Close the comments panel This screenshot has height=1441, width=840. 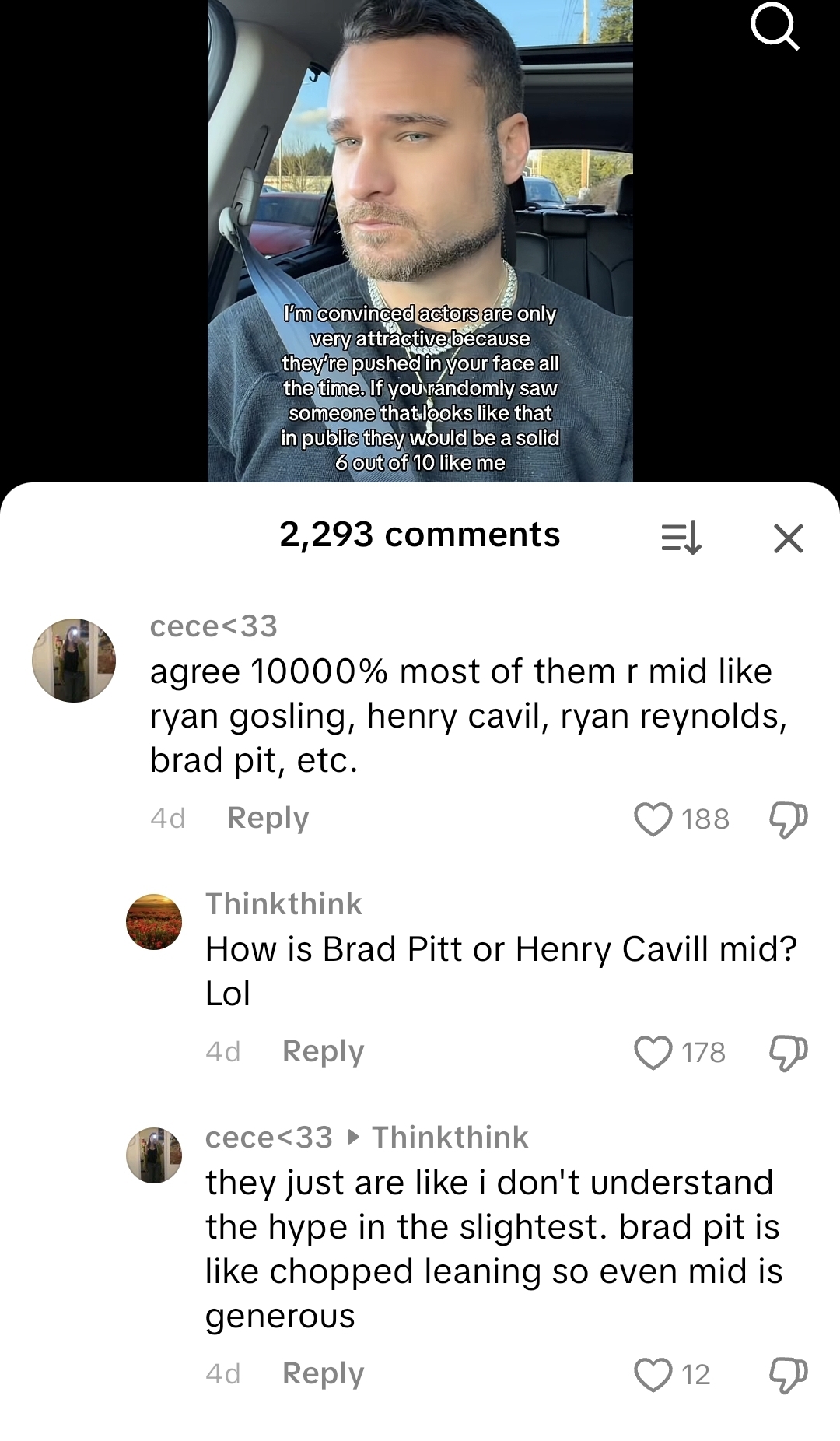tap(788, 538)
